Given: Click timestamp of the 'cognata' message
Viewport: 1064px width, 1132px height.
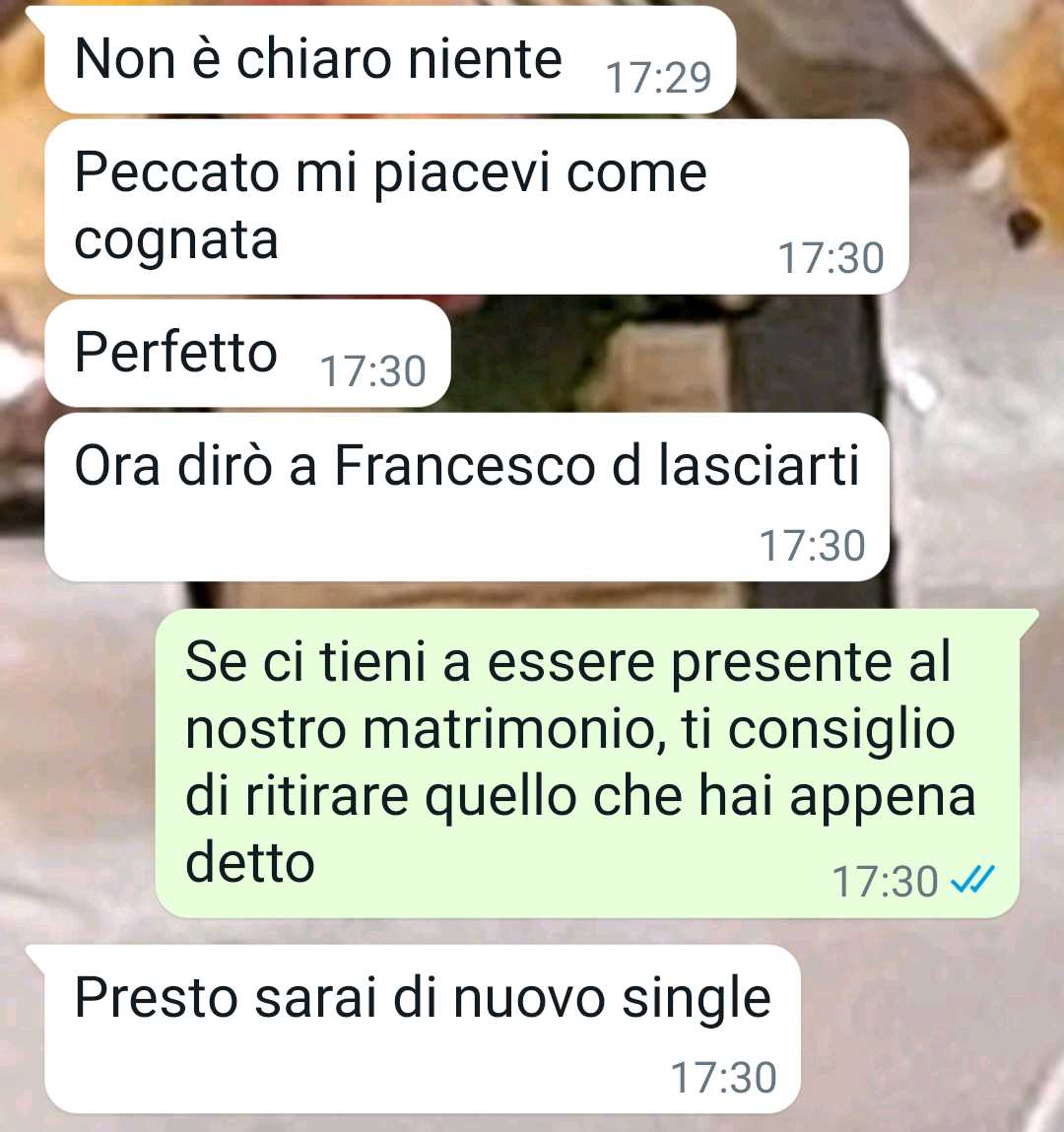Looking at the screenshot, I should pyautogui.click(x=831, y=258).
